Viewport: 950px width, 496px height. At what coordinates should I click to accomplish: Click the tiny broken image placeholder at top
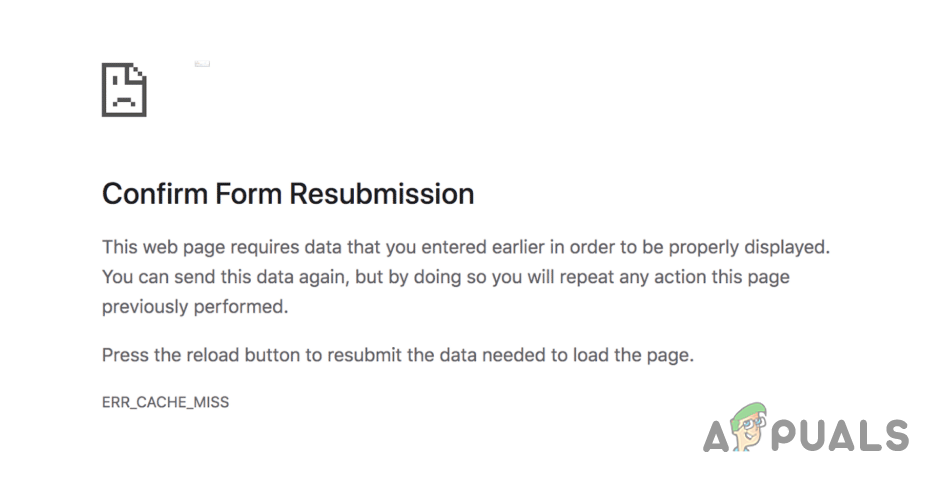(202, 63)
